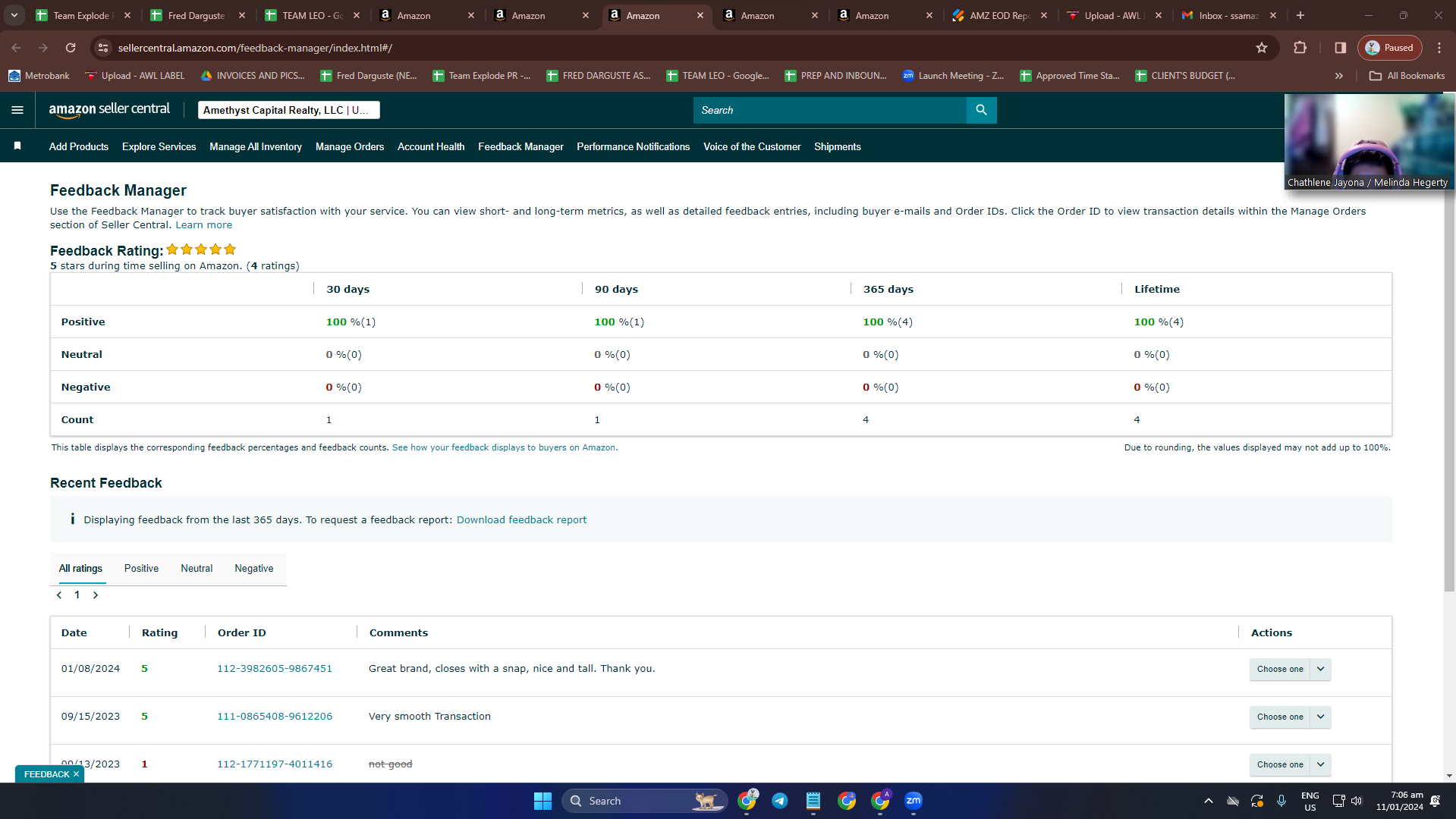Viewport: 1456px width, 819px height.
Task: Open the Metrobank bookmark
Action: (39, 76)
